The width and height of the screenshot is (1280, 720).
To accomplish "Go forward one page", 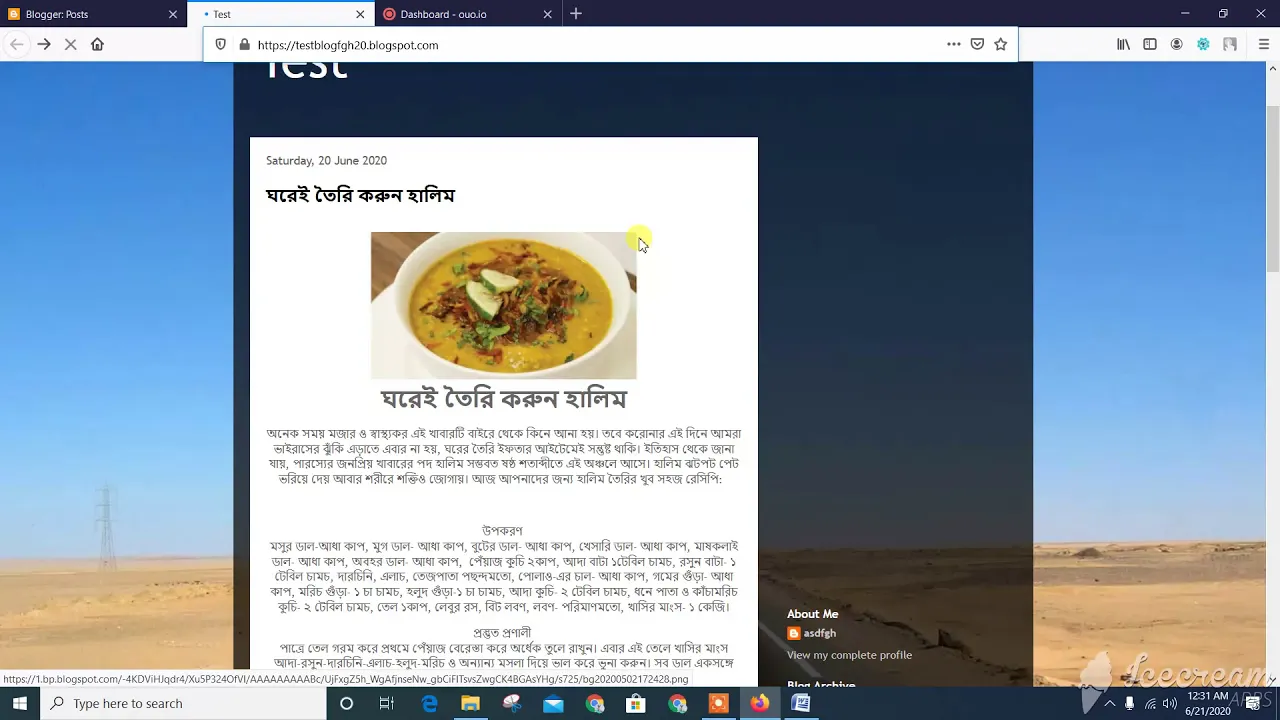I will [x=44, y=44].
